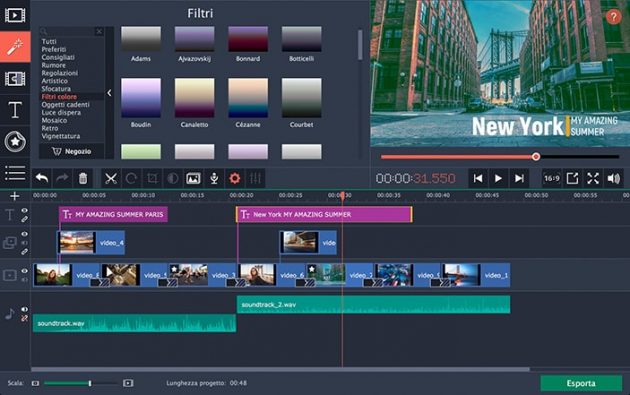Toggle audio track visibility eye icon

25,309
